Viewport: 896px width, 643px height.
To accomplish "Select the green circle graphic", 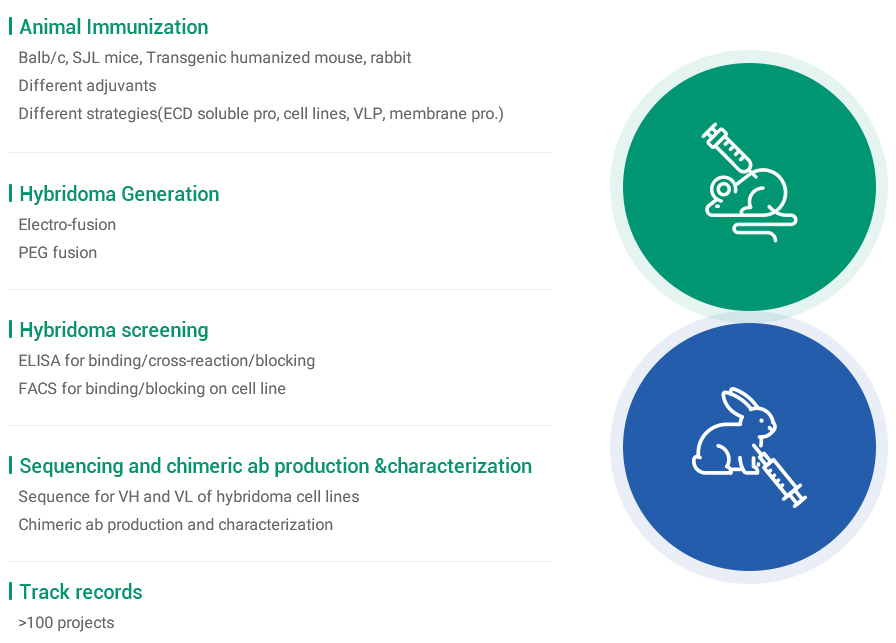I will (x=749, y=187).
